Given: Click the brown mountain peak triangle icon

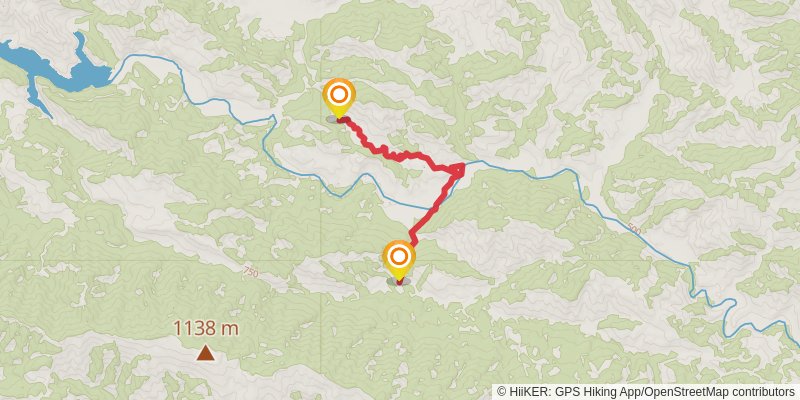Looking at the screenshot, I should (205, 353).
